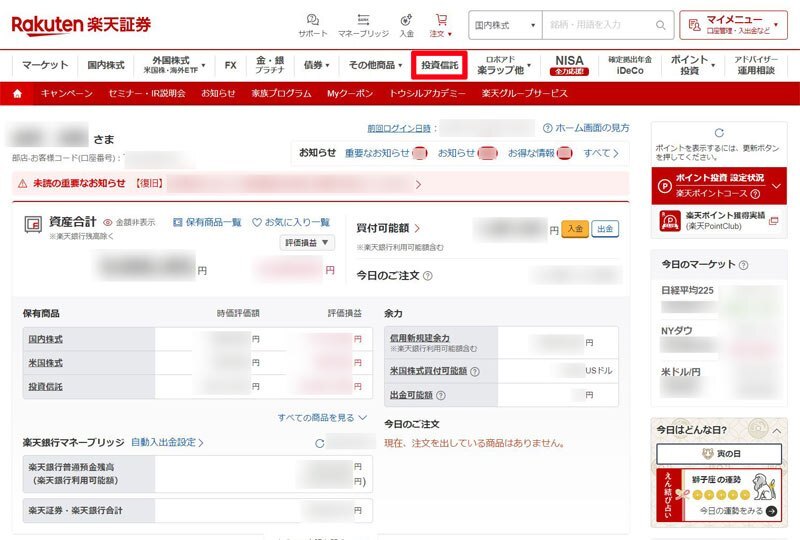This screenshot has height=540, width=800.
Task: Open the 米国株式 holdings link
Action: (x=45, y=363)
